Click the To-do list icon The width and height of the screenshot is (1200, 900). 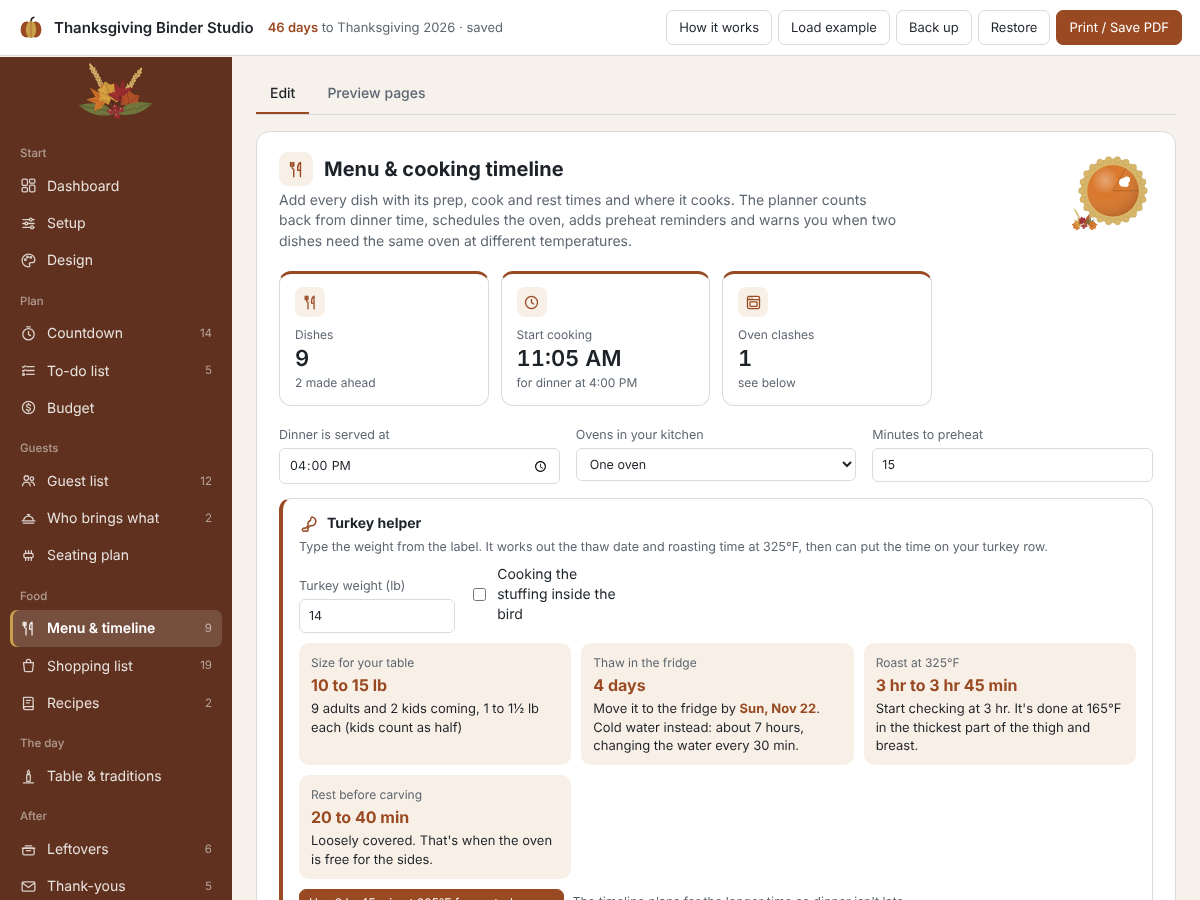pos(28,371)
